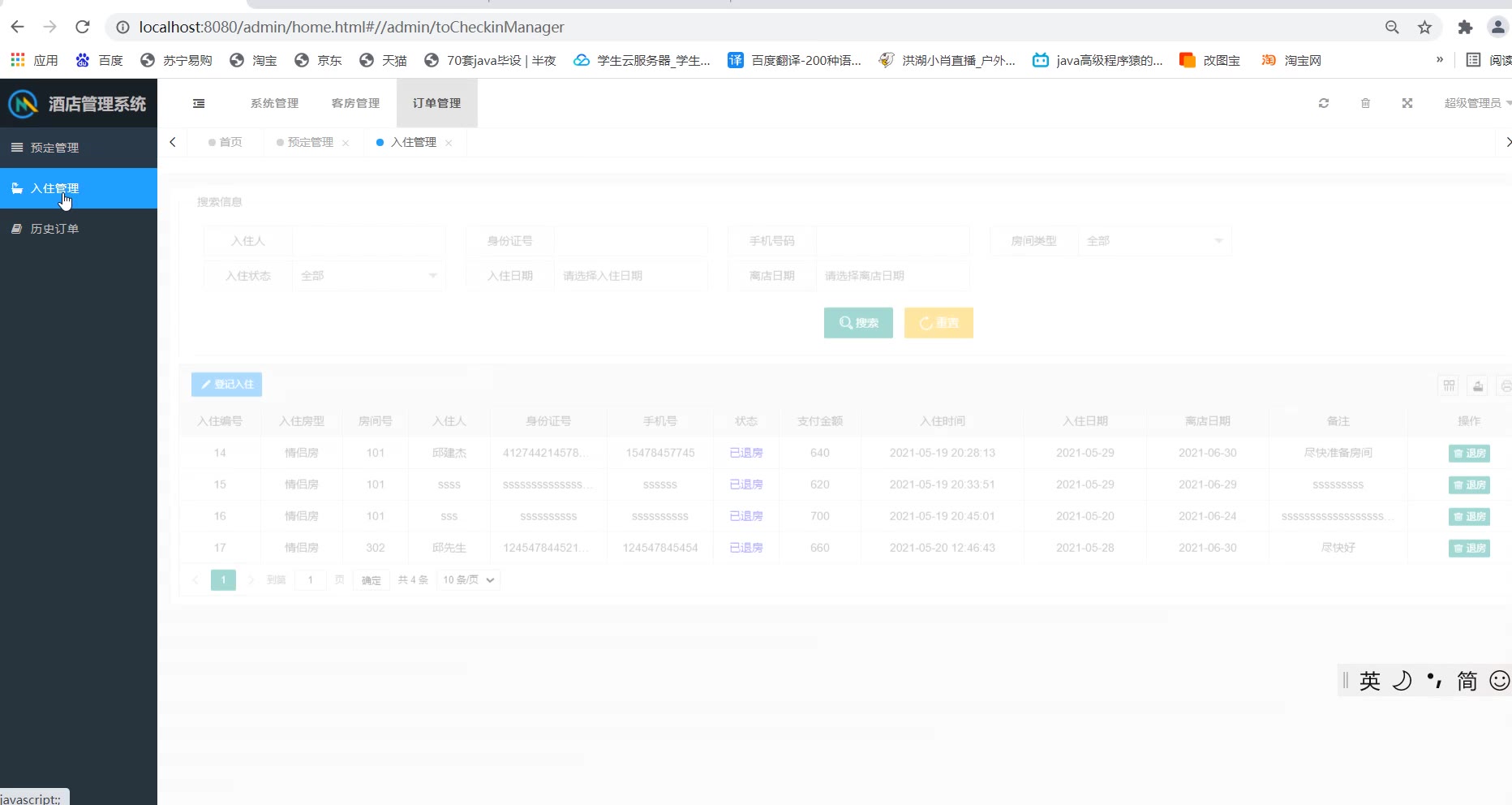Screen dimensions: 1512x805
Task: Click the export icon above table
Action: (x=1478, y=385)
